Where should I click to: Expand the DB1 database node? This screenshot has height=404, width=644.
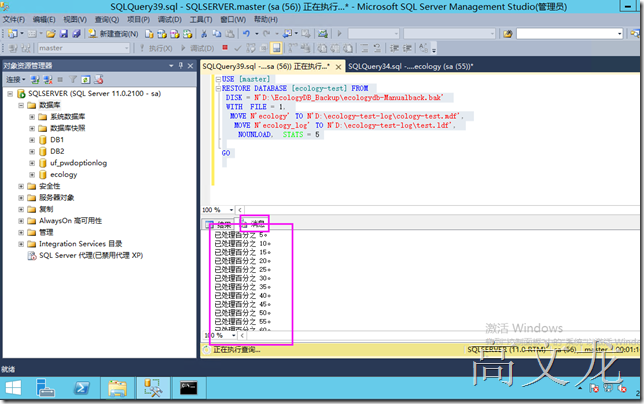click(x=32, y=140)
